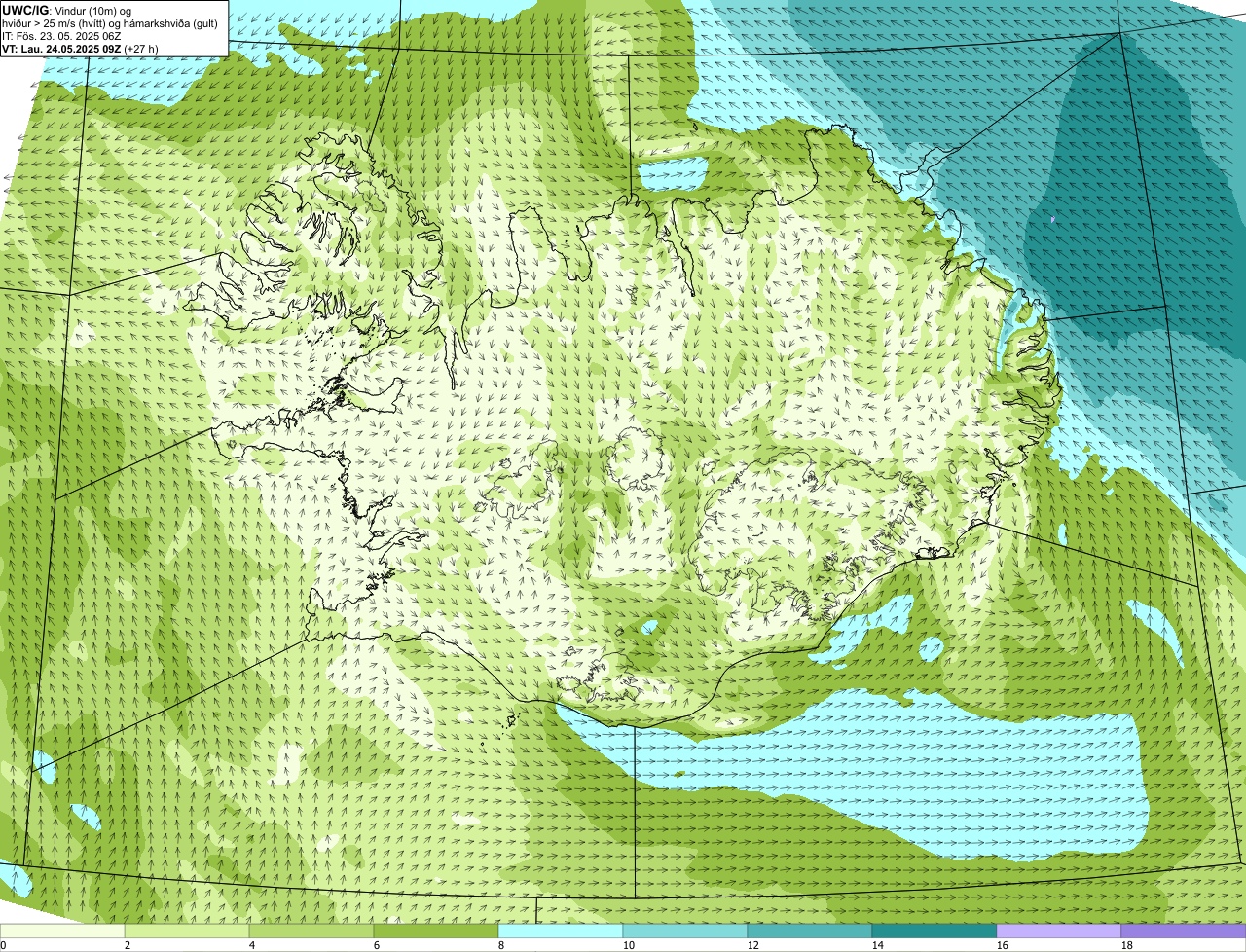The image size is (1246, 952).
Task: Pick the 4–6 m/s green legend swatch
Action: [x=311, y=932]
